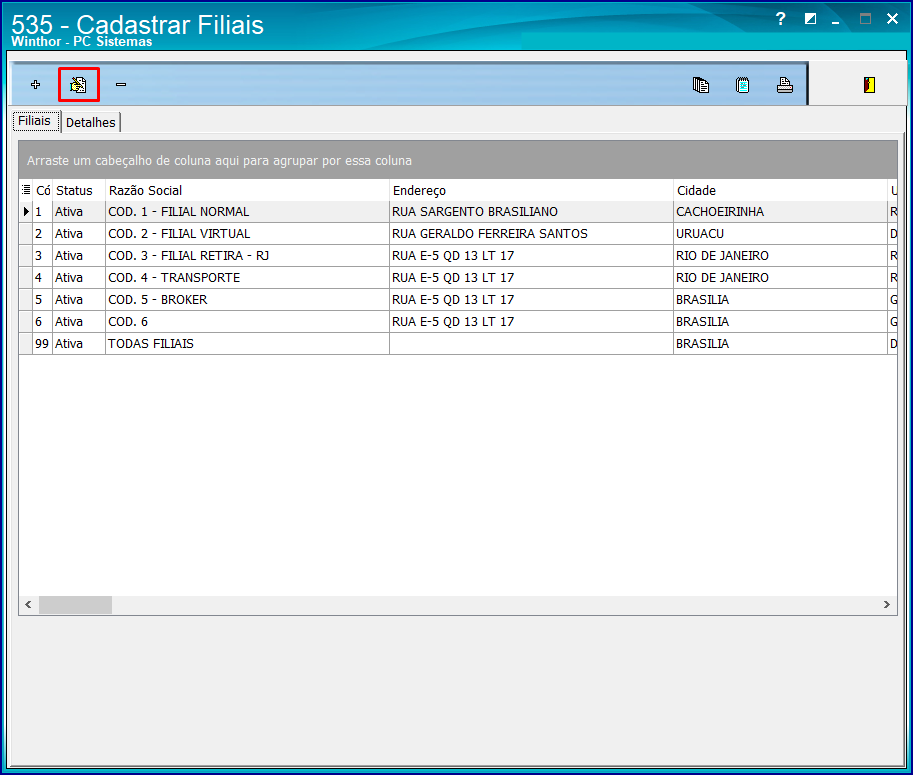The width and height of the screenshot is (913, 775).
Task: Sort by the Status column header
Action: click(x=79, y=190)
